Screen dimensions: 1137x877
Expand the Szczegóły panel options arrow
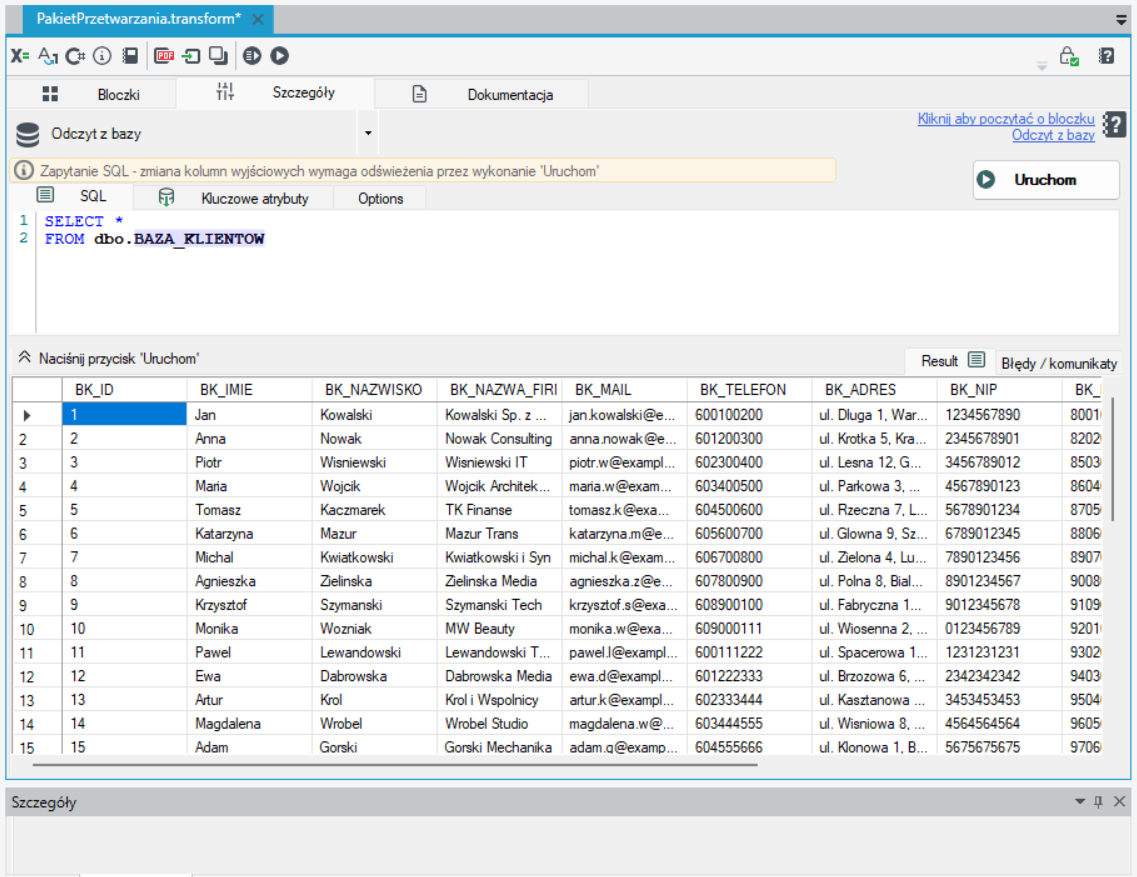pyautogui.click(x=1079, y=802)
